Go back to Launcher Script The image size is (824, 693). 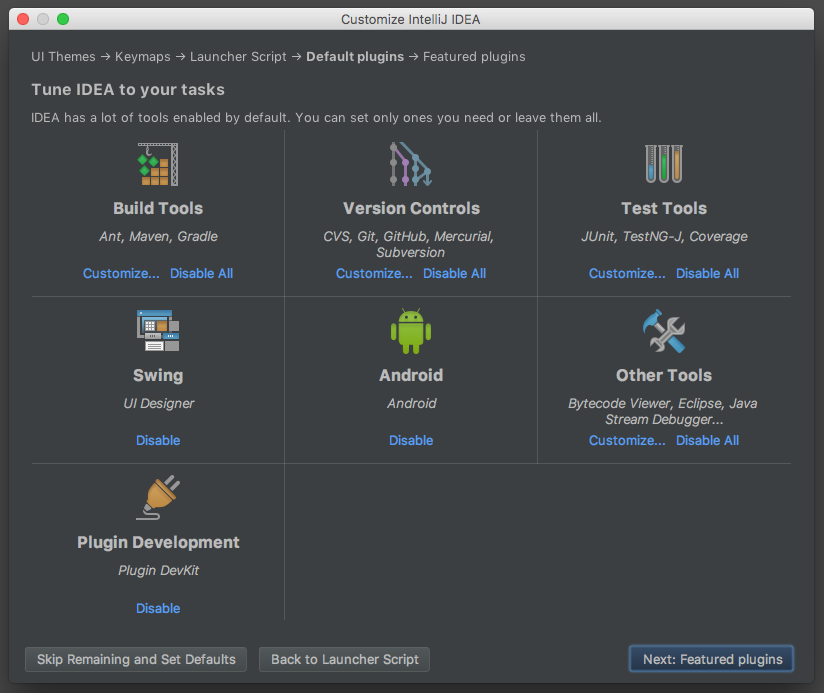(344, 659)
